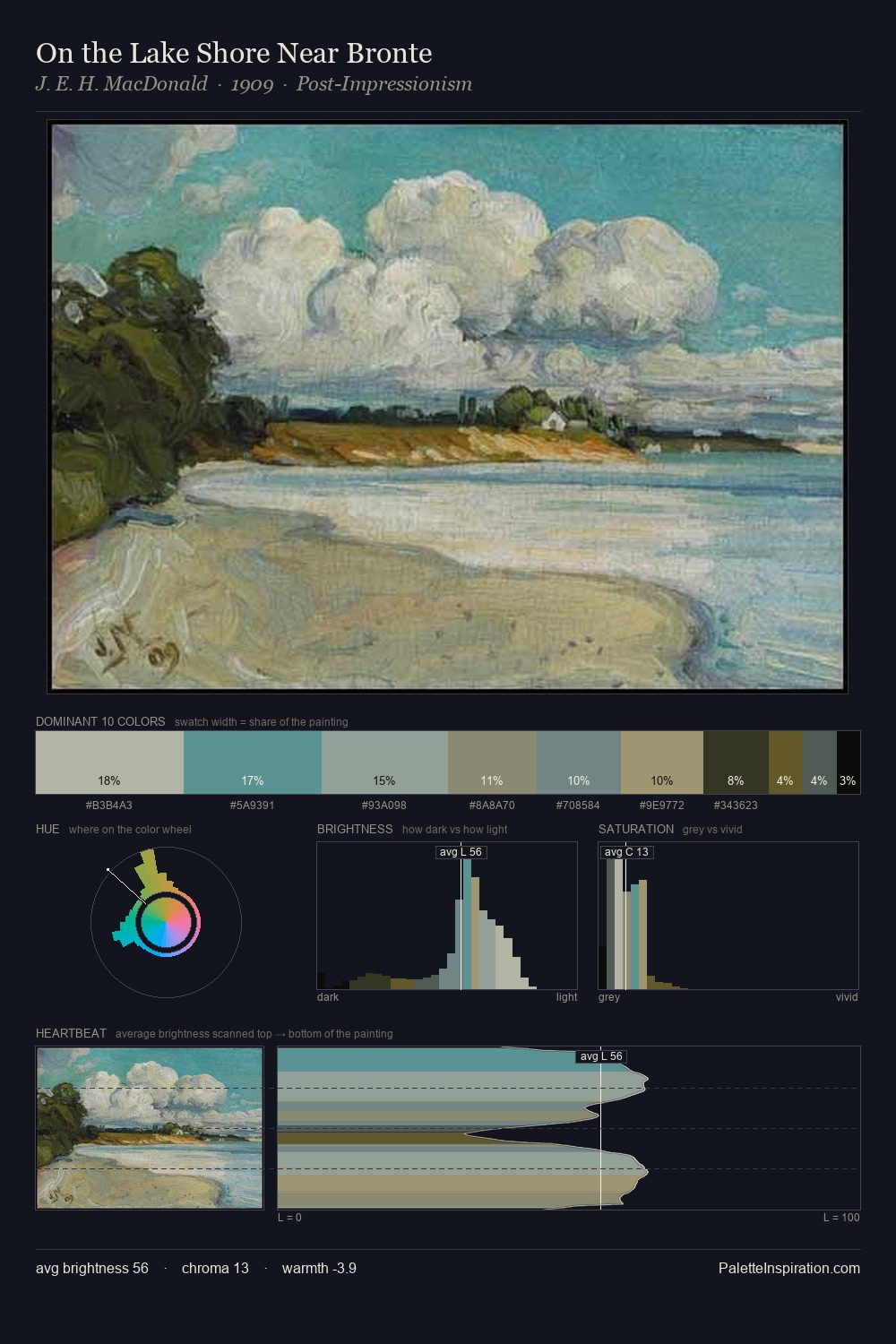The height and width of the screenshot is (1344, 896).
Task: Click the hex label #5A9391
Action: (253, 806)
